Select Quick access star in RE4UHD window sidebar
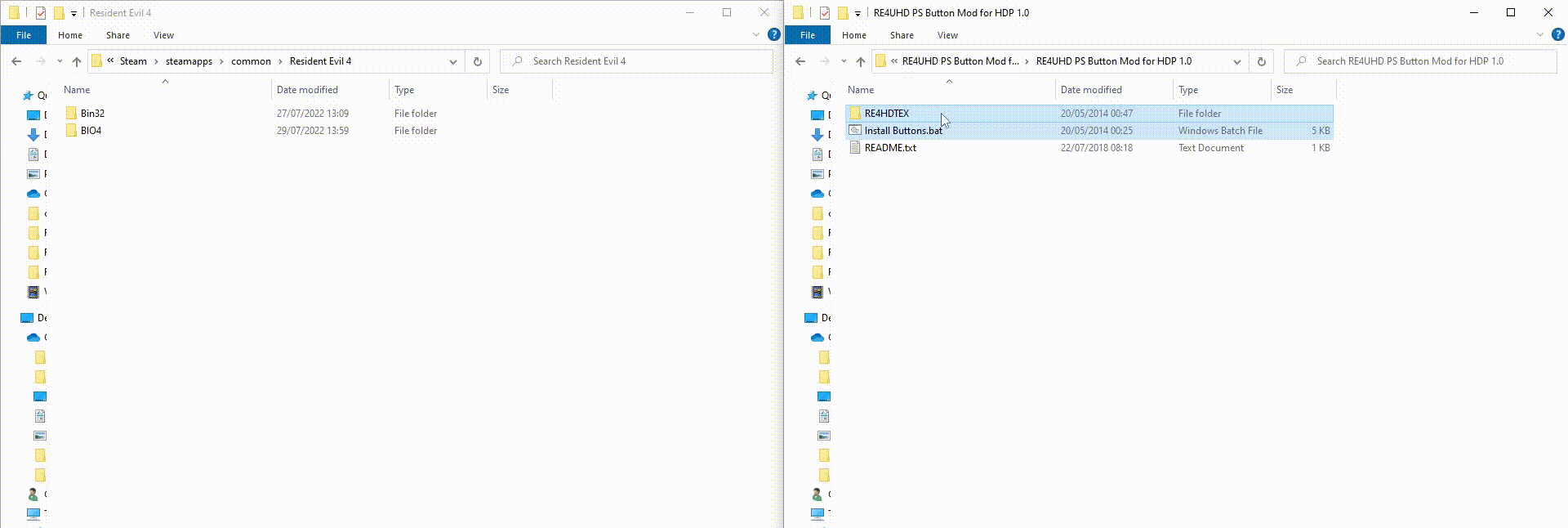This screenshot has width=1568, height=528. (x=813, y=96)
